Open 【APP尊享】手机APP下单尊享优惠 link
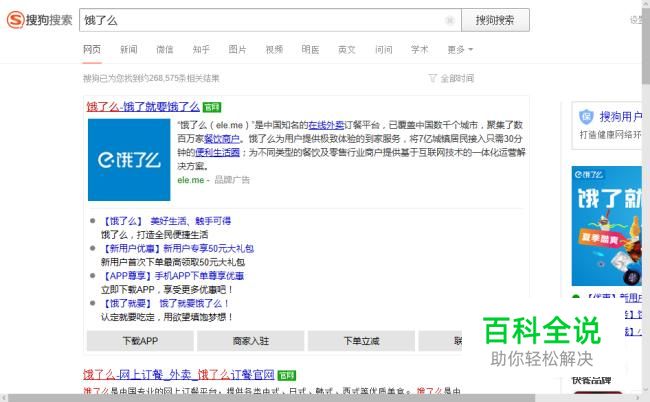This screenshot has height=402, width=650. [172, 276]
